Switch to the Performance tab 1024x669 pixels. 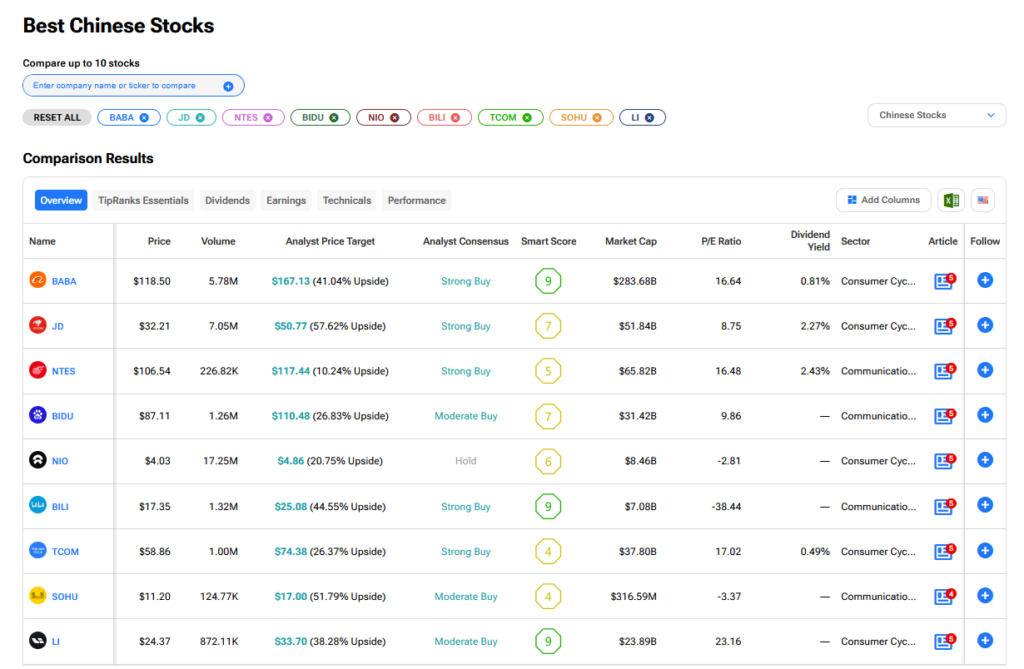[417, 201]
